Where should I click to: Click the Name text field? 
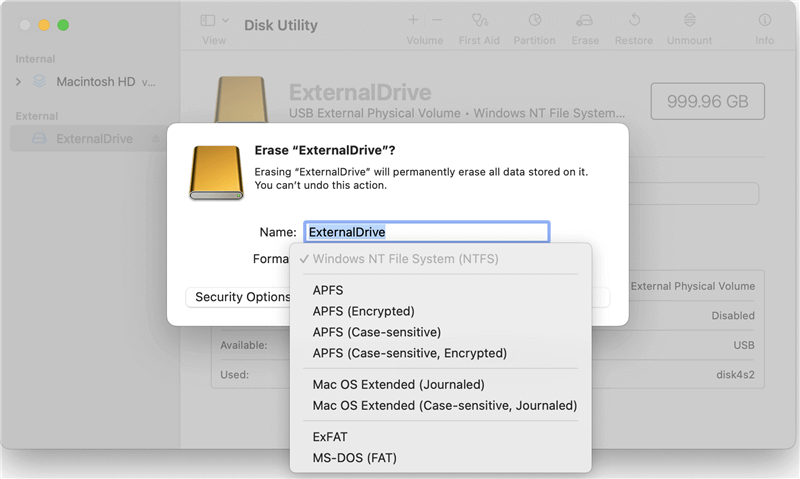426,232
